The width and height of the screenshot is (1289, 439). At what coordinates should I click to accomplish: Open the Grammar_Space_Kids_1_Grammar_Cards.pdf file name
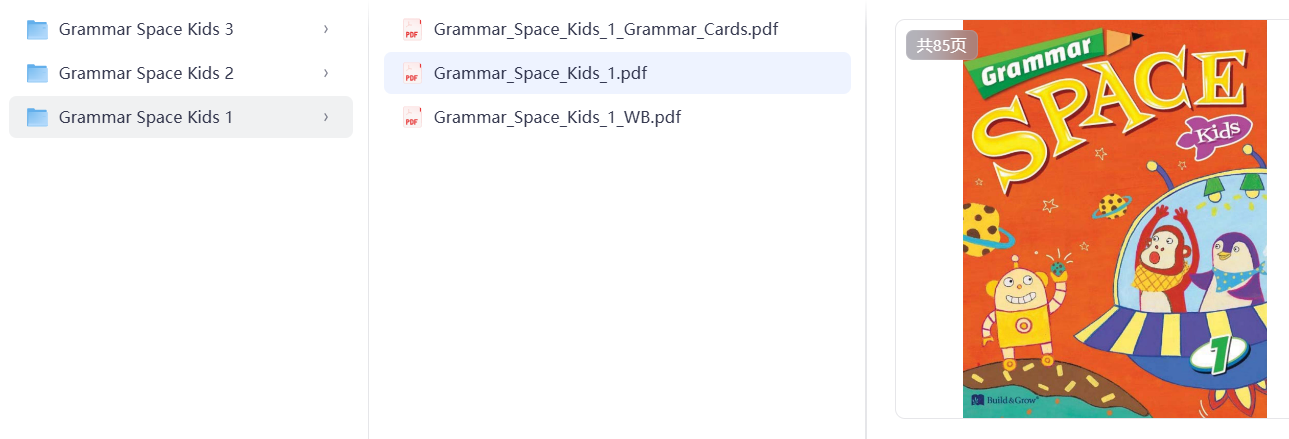[x=606, y=30]
